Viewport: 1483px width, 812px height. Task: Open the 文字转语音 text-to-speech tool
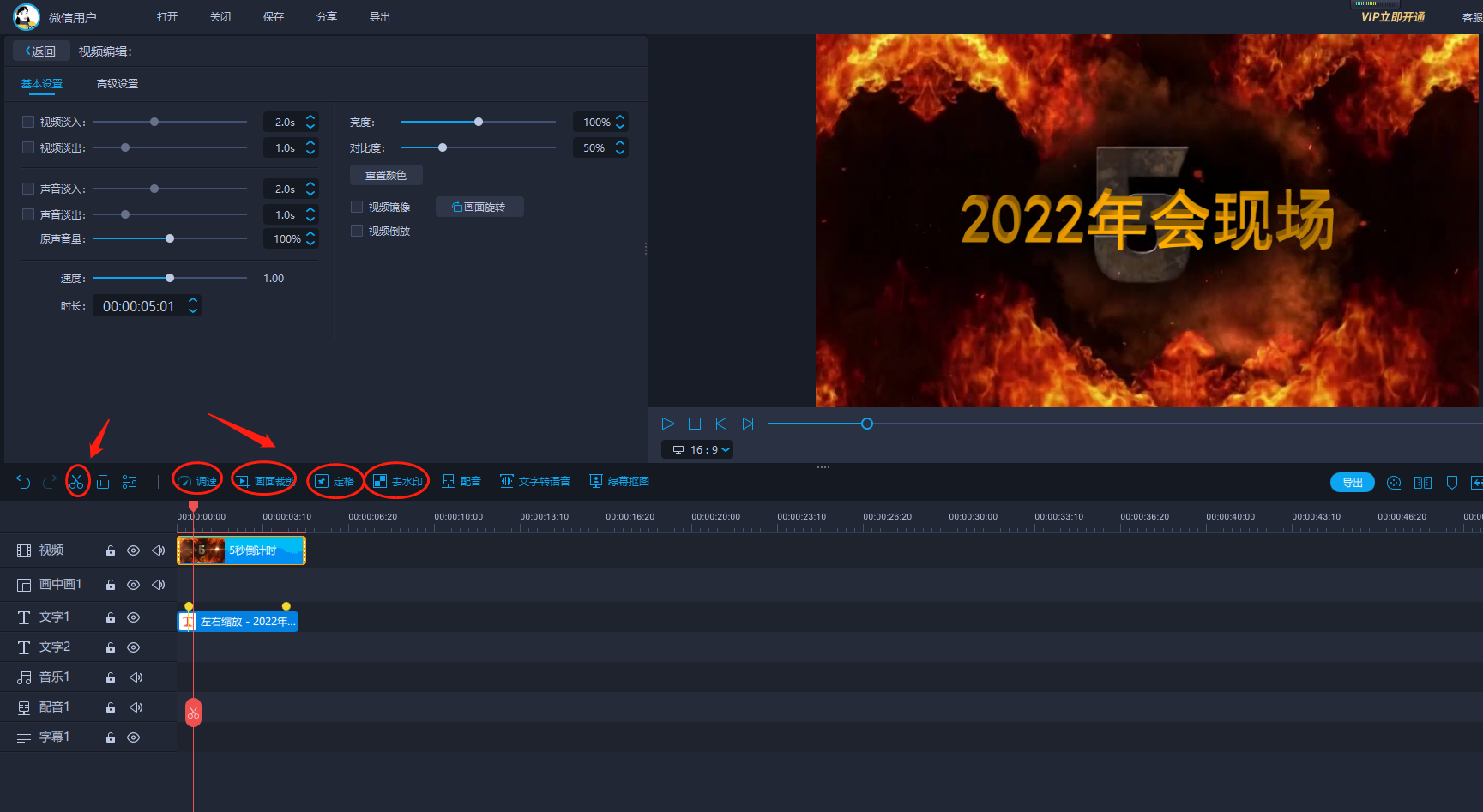[535, 482]
